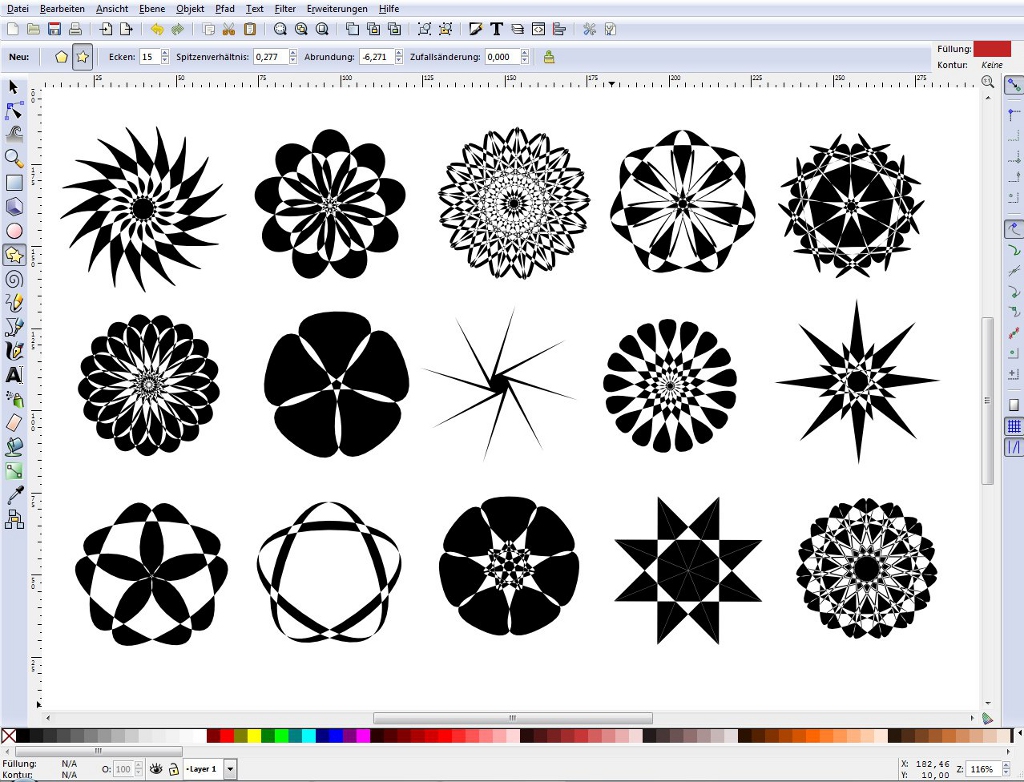Click the red Füllung fill indicator

click(x=992, y=49)
